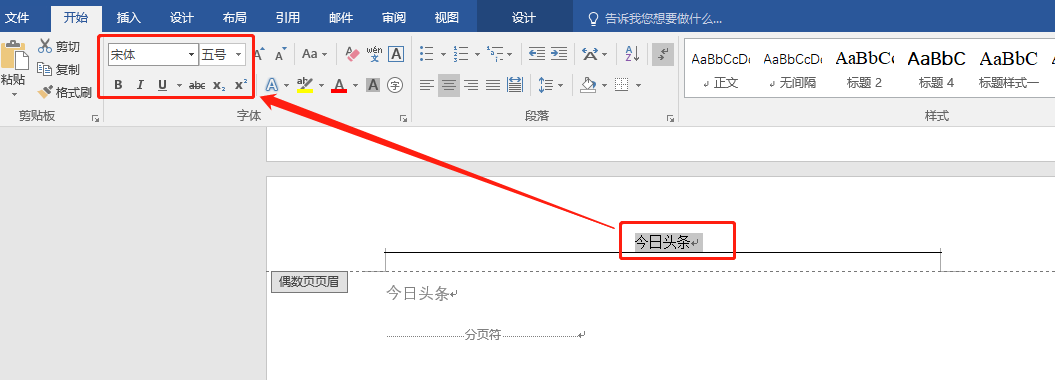
Task: Clear all formatting with the eraser icon
Action: click(x=353, y=54)
